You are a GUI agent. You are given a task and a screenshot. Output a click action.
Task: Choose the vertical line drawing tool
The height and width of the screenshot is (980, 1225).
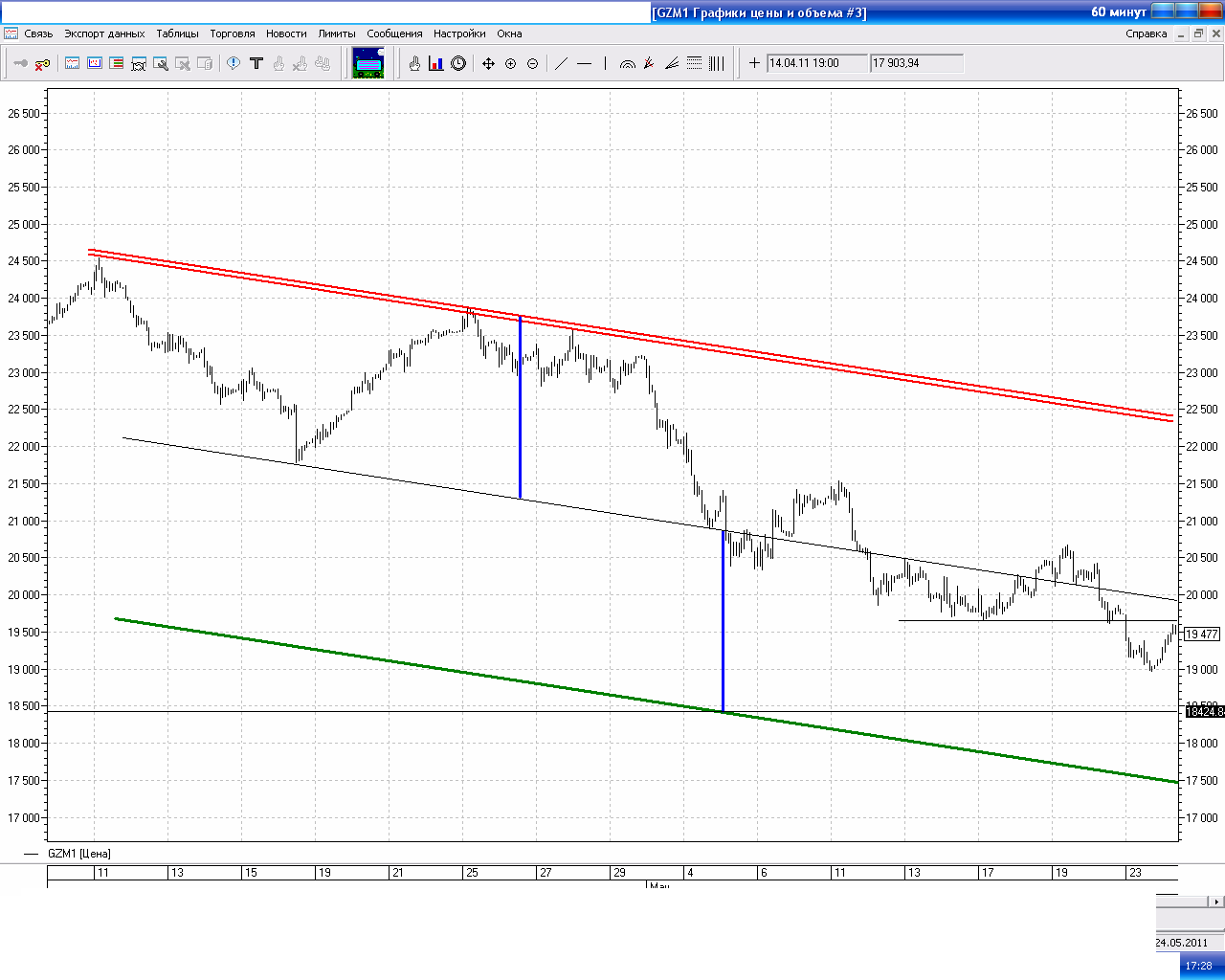coord(605,64)
